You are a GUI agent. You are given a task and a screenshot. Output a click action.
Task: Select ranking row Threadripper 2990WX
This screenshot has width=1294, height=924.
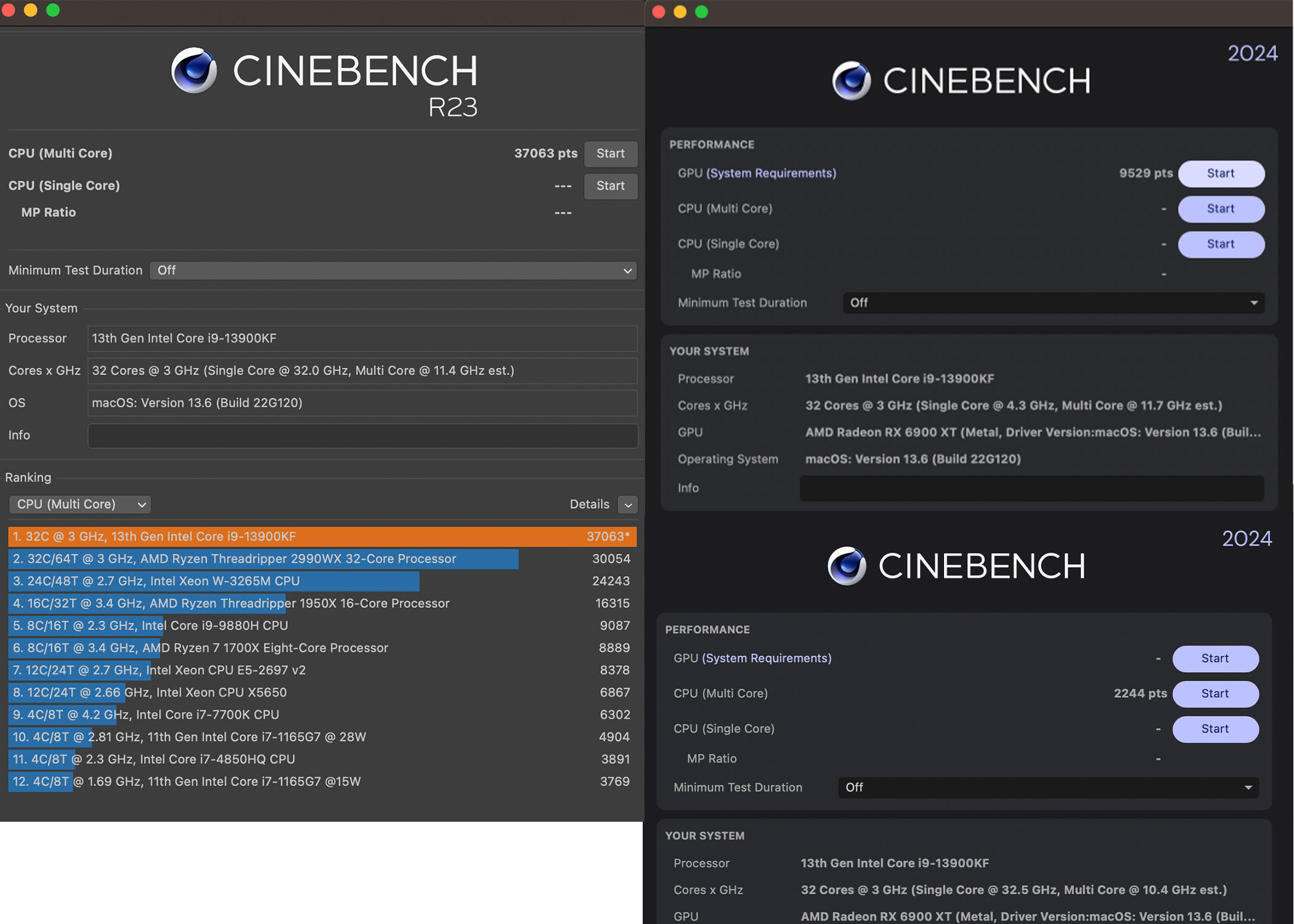[x=322, y=559]
